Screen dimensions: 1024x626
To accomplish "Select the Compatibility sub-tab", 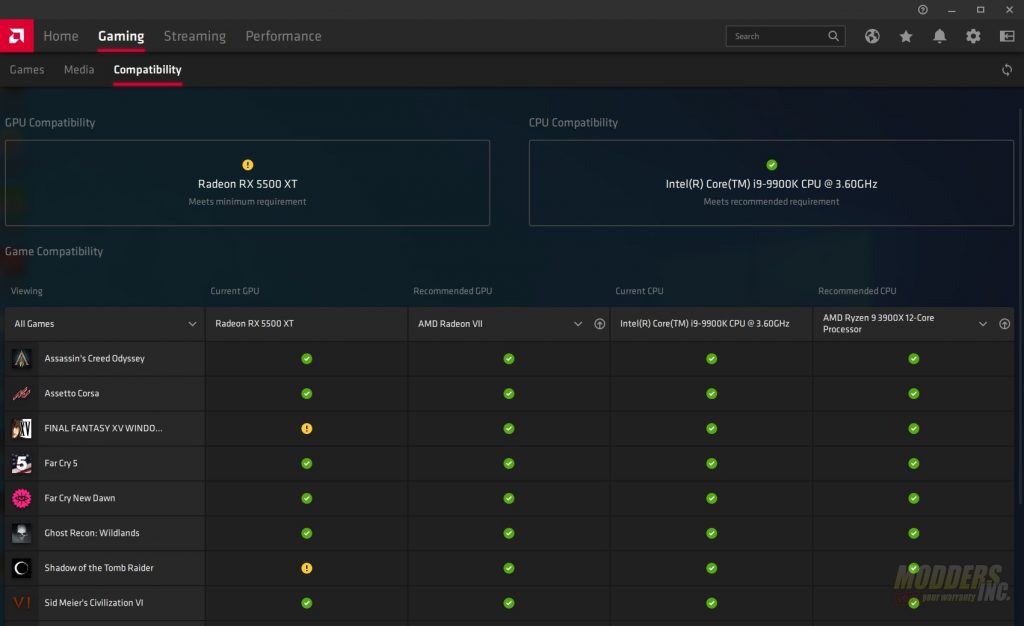I will [x=148, y=69].
